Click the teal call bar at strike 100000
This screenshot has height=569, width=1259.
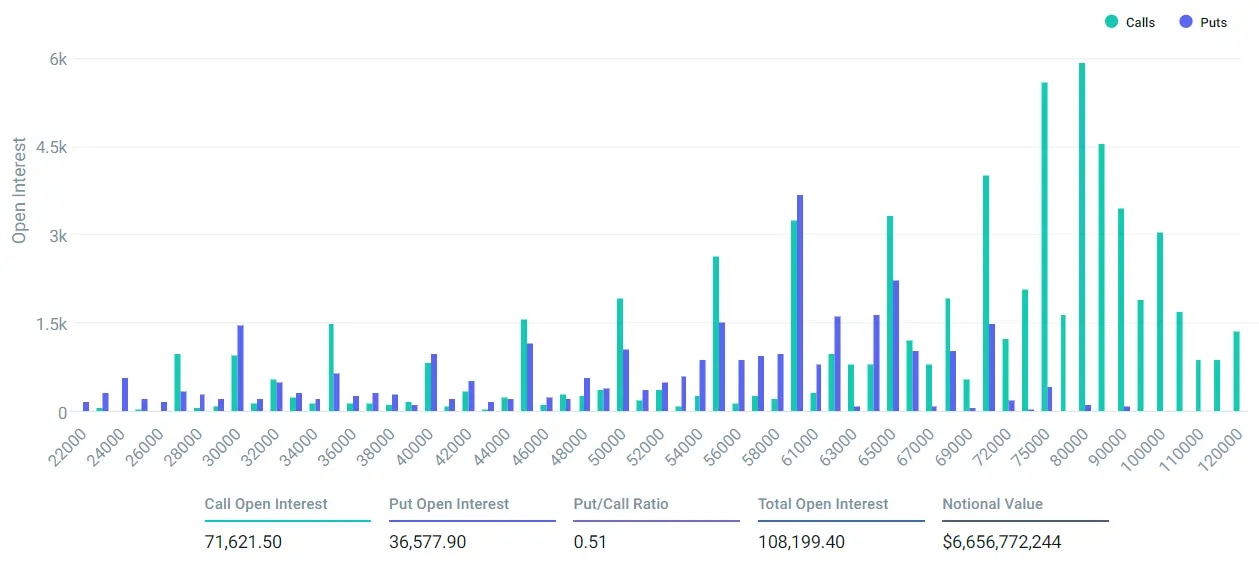(x=1160, y=321)
